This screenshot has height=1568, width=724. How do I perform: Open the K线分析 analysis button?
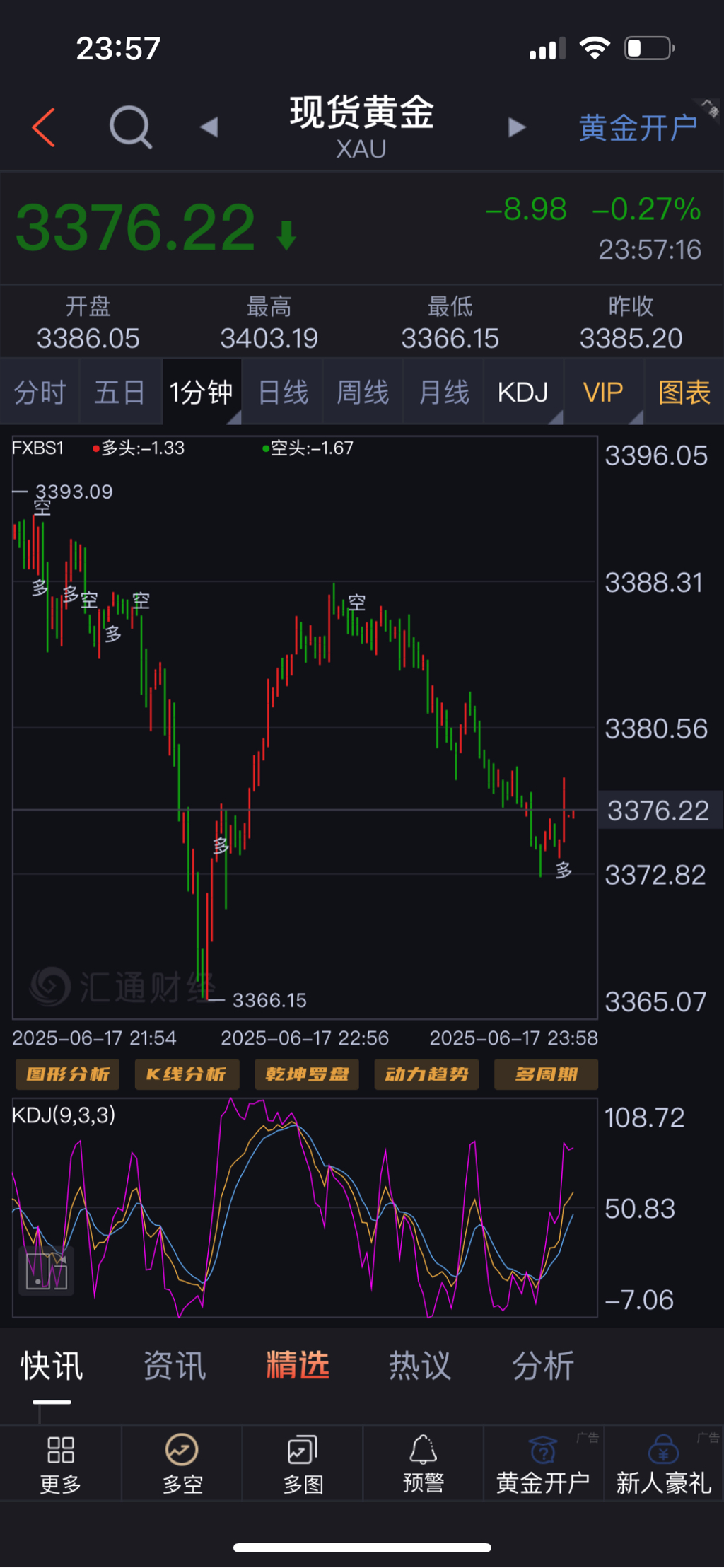pos(187,1074)
